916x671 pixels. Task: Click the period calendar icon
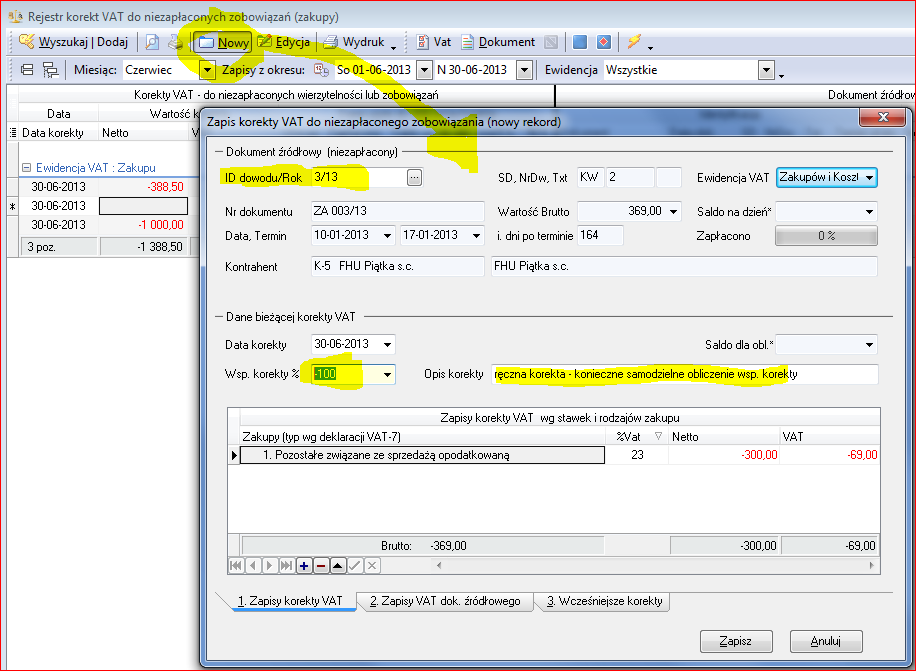click(x=321, y=70)
